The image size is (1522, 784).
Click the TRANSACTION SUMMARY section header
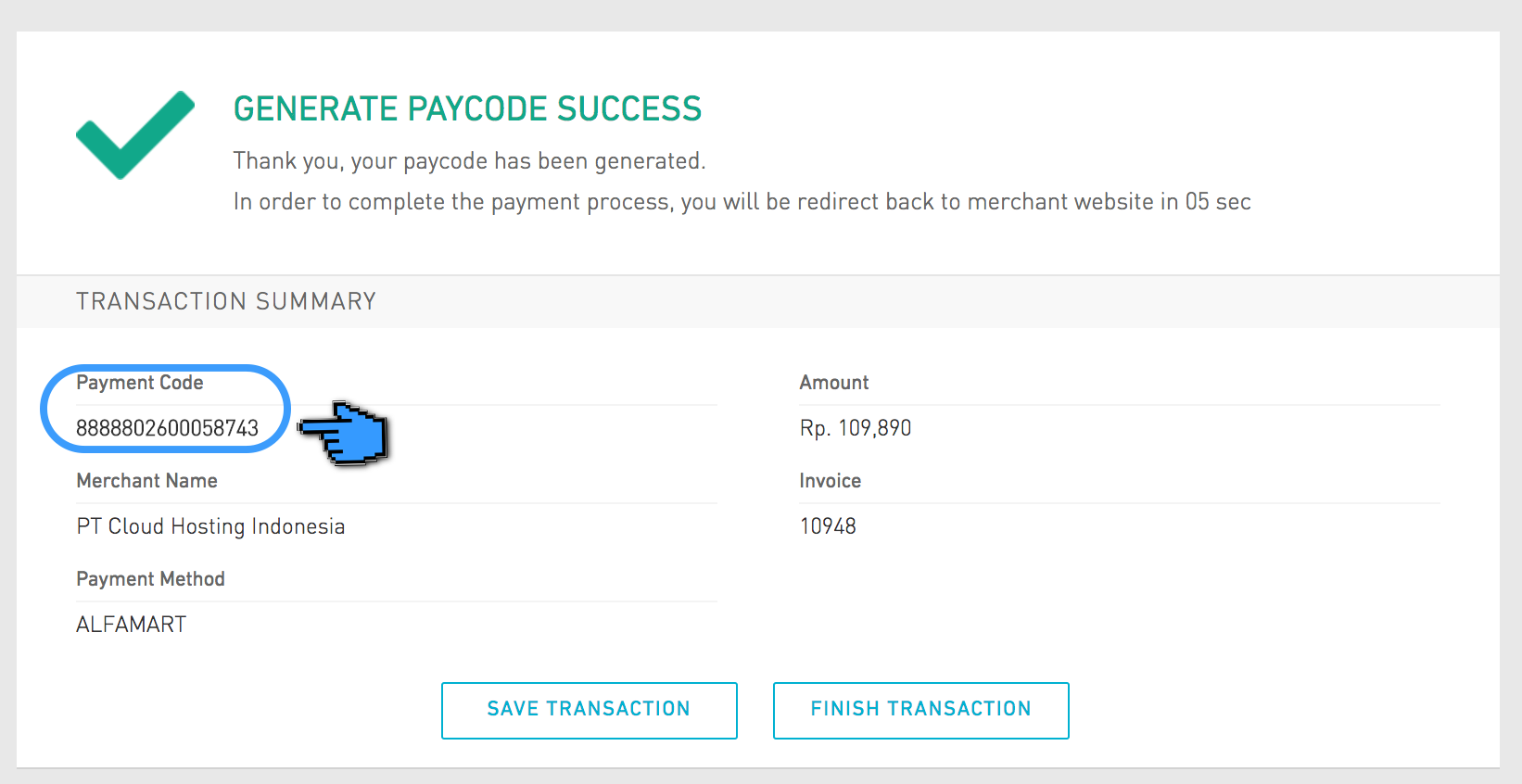226,300
